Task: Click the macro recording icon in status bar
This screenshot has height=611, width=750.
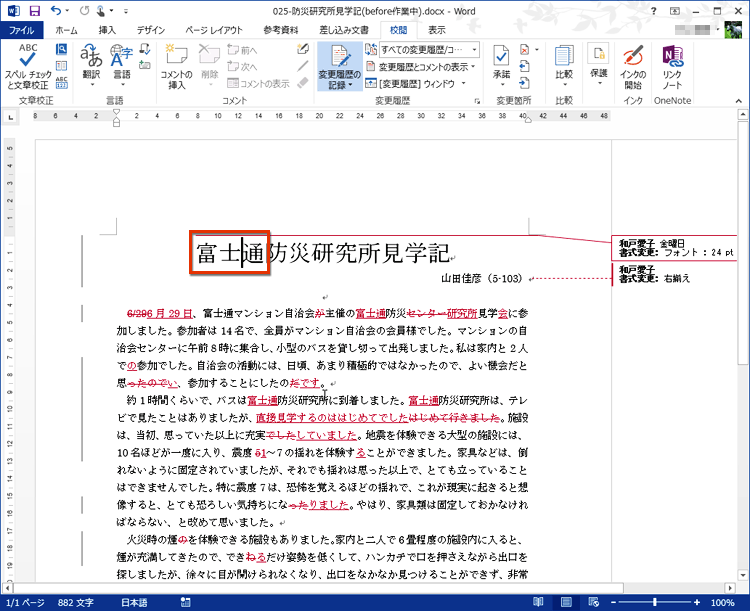Action: pos(186,602)
